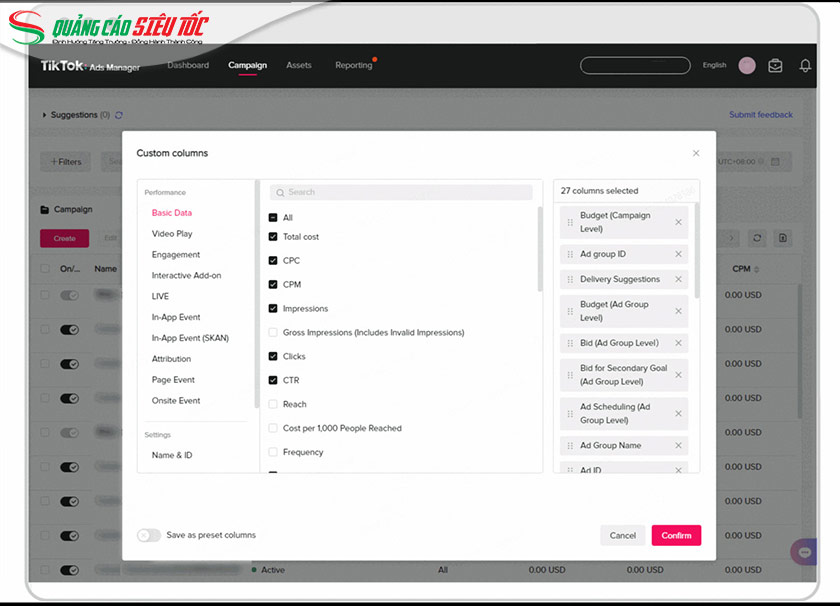Open the notifications bell icon
The image size is (840, 606).
[x=805, y=66]
